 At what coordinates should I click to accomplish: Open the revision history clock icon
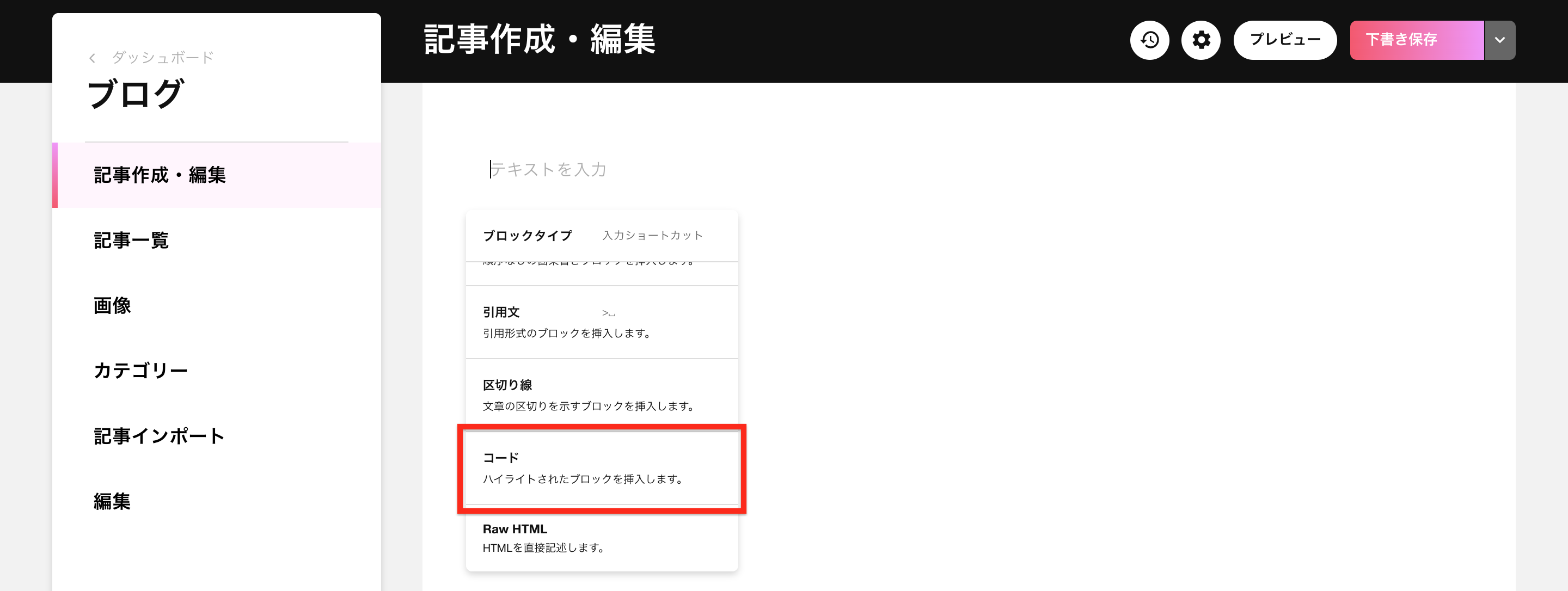pyautogui.click(x=1149, y=40)
